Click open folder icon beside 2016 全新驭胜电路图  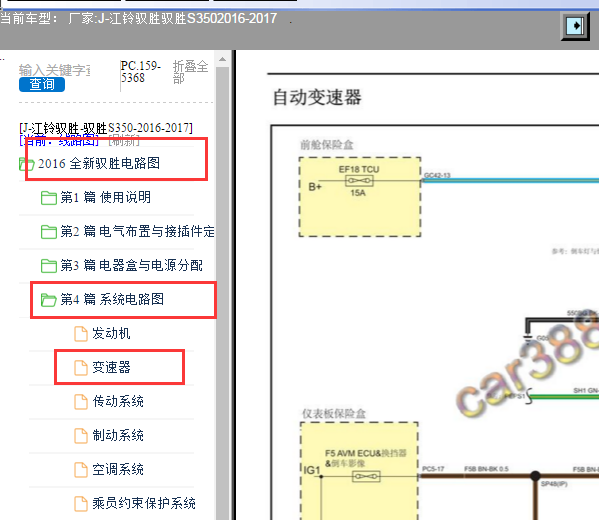(x=27, y=164)
